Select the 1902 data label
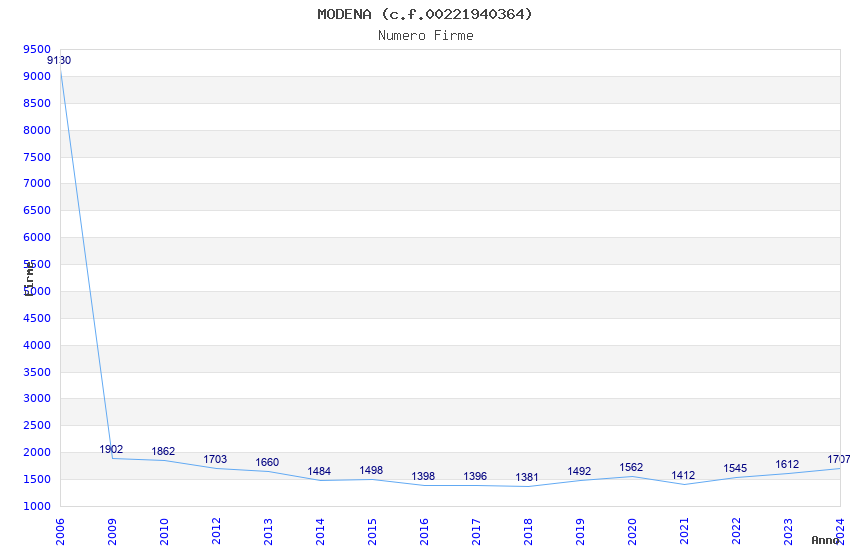 (111, 449)
